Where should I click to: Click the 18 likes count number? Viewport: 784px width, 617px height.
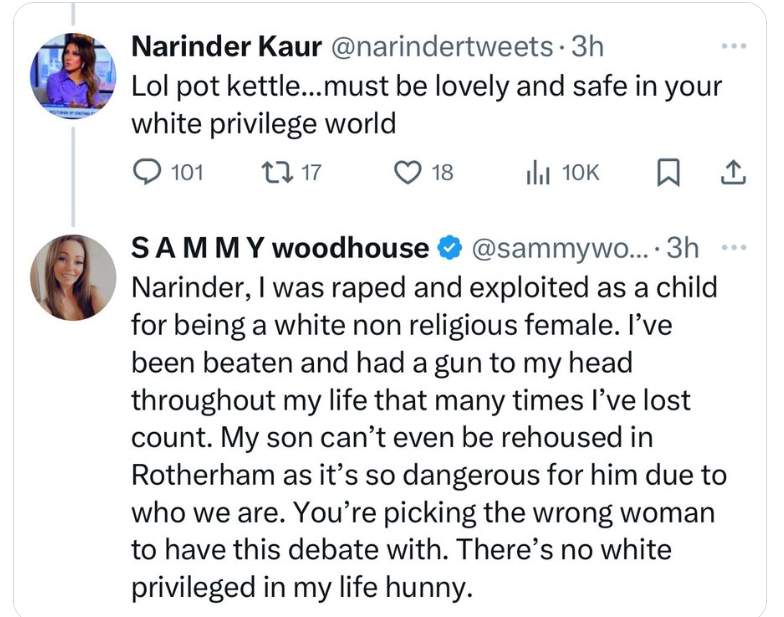tap(441, 173)
